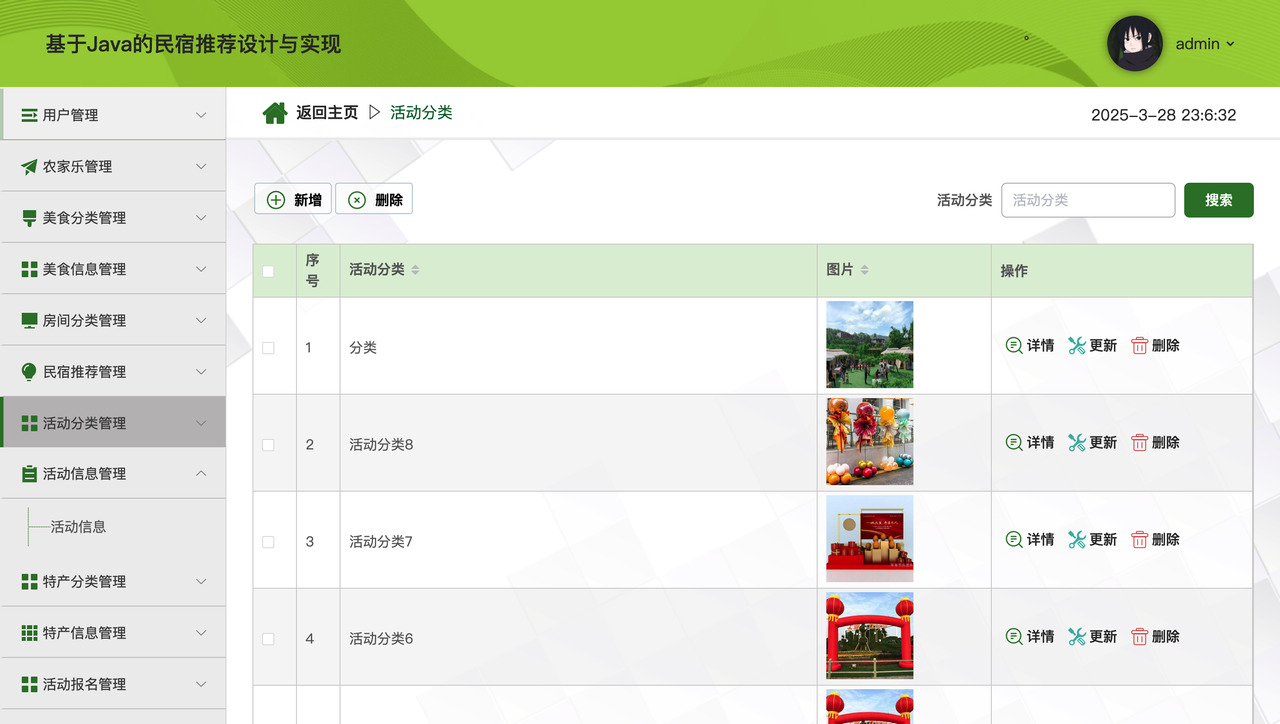The image size is (1280, 724).
Task: Open the balloon thumbnail for 活动分类8
Action: pyautogui.click(x=869, y=442)
